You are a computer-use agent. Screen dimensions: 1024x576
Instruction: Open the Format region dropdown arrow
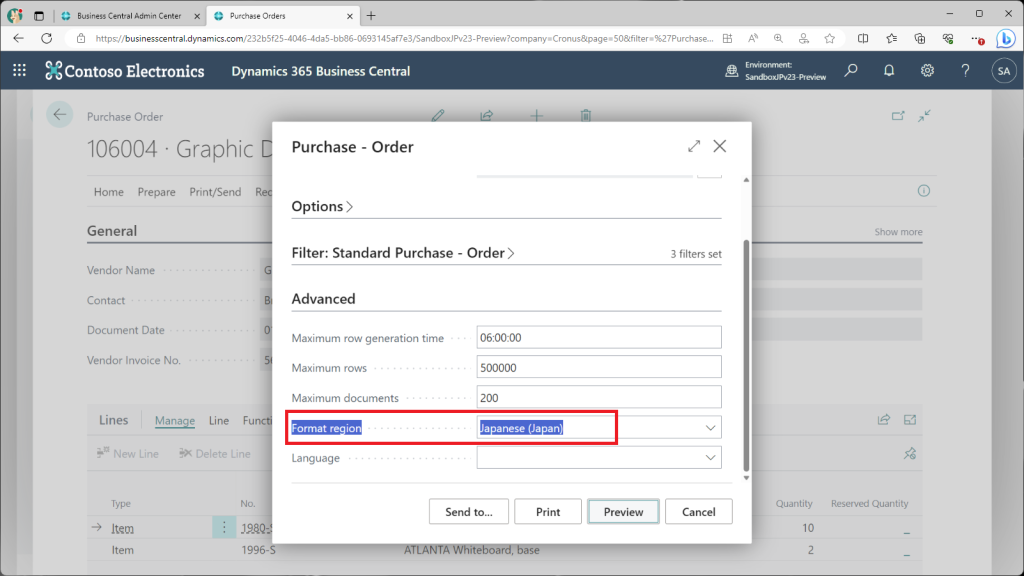[710, 428]
